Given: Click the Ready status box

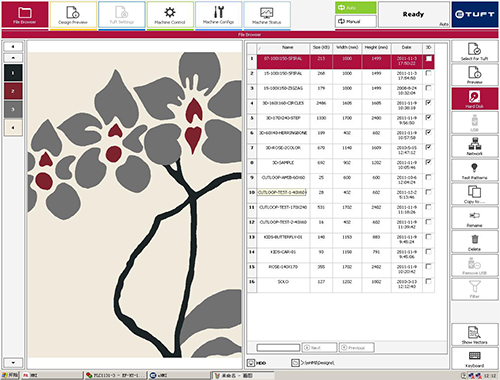Looking at the screenshot, I should pos(414,14).
